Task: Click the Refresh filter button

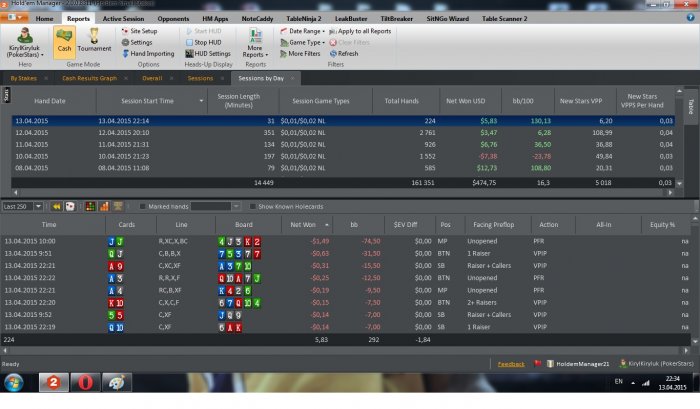Action: coord(344,54)
